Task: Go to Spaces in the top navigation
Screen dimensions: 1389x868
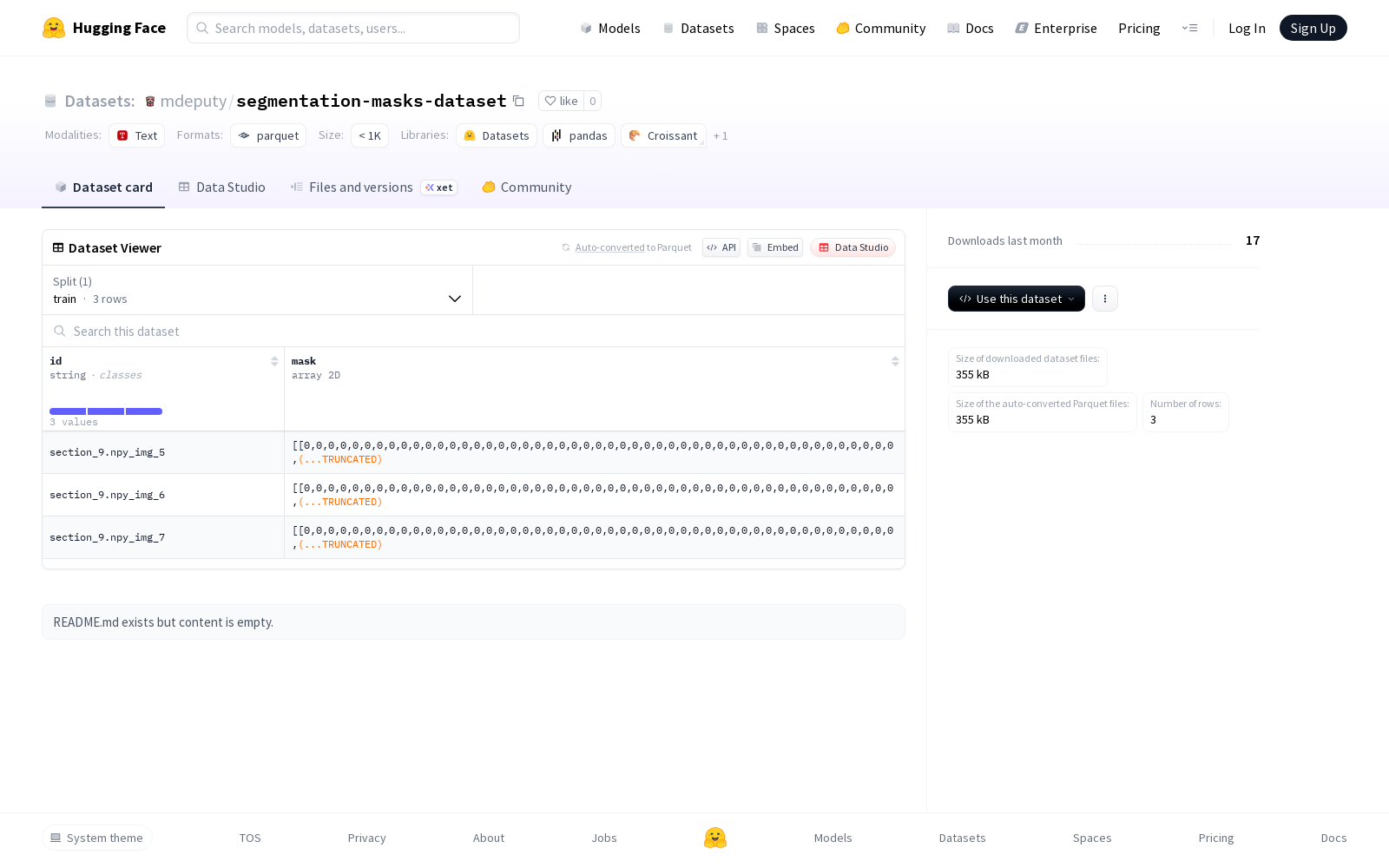Action: coord(785,28)
